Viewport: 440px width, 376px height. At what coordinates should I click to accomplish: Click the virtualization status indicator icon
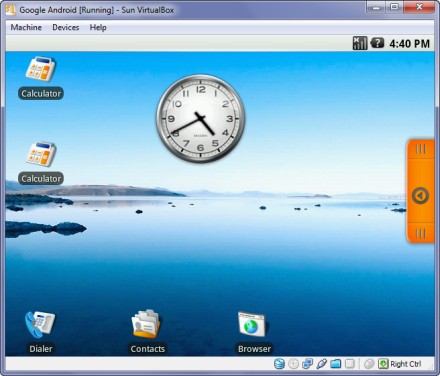(350, 364)
